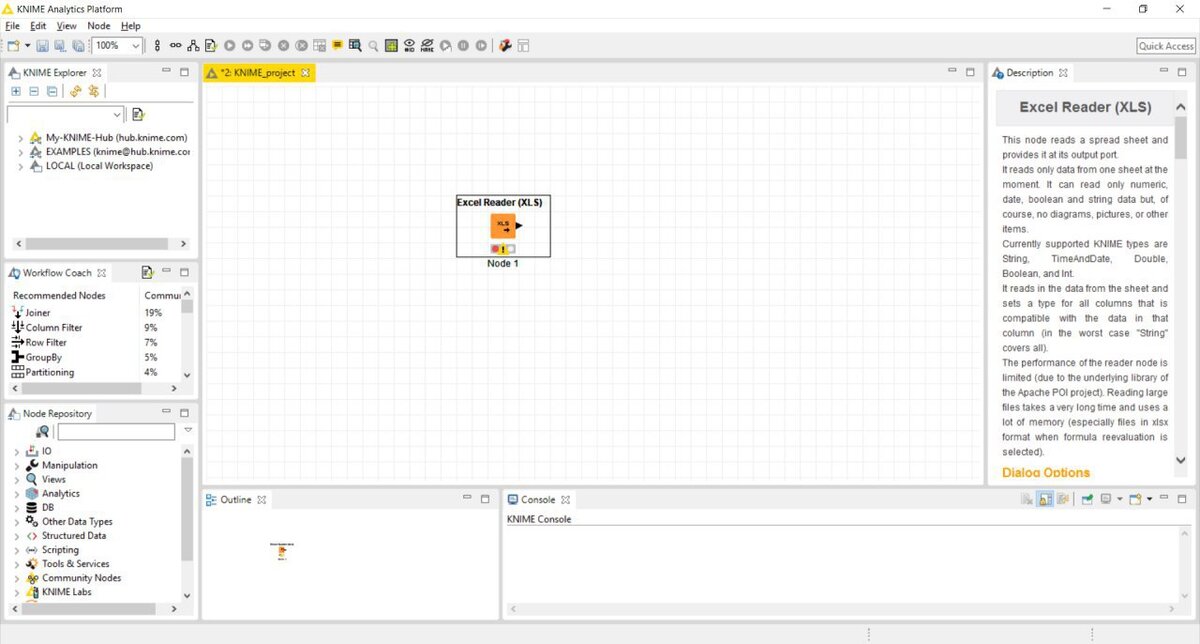Click the Cancel all nodes icon
This screenshot has height=644, width=1200.
point(301,45)
